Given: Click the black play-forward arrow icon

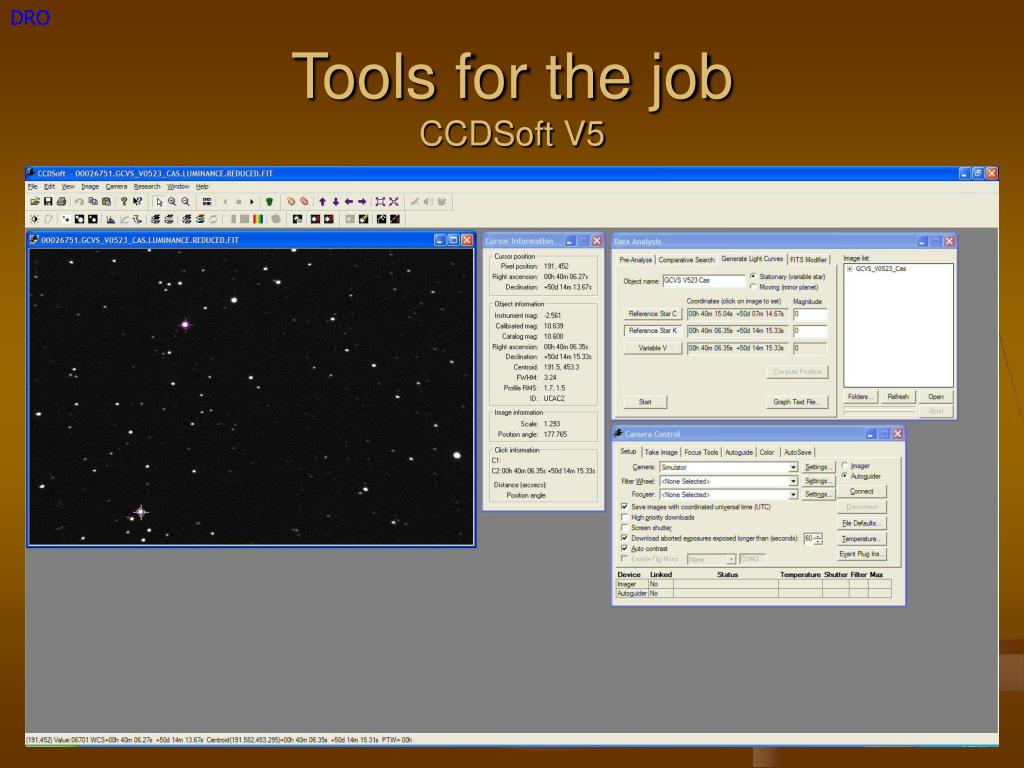Looking at the screenshot, I should (x=252, y=202).
